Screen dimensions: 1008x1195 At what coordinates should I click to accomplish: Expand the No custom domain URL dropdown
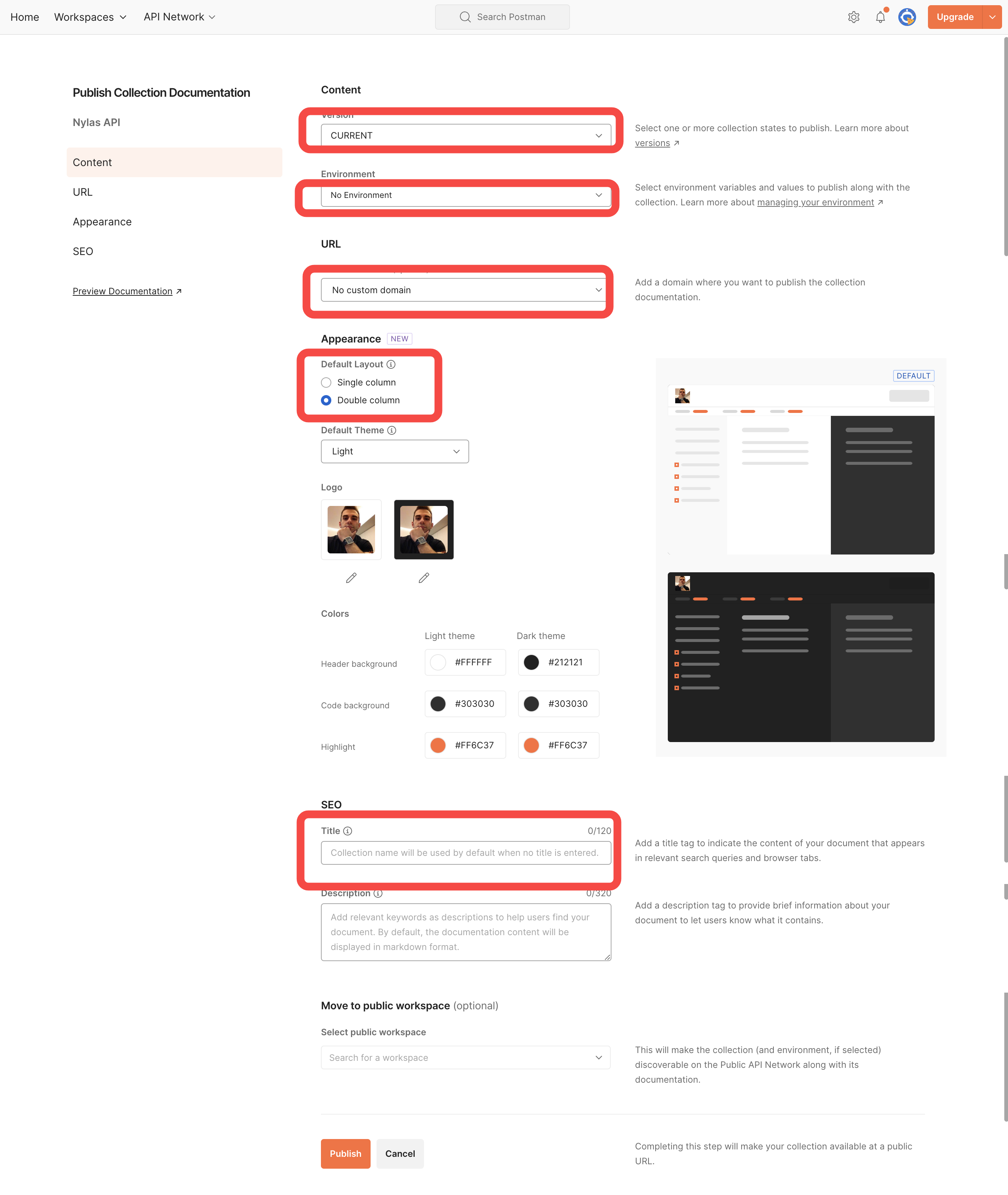597,290
